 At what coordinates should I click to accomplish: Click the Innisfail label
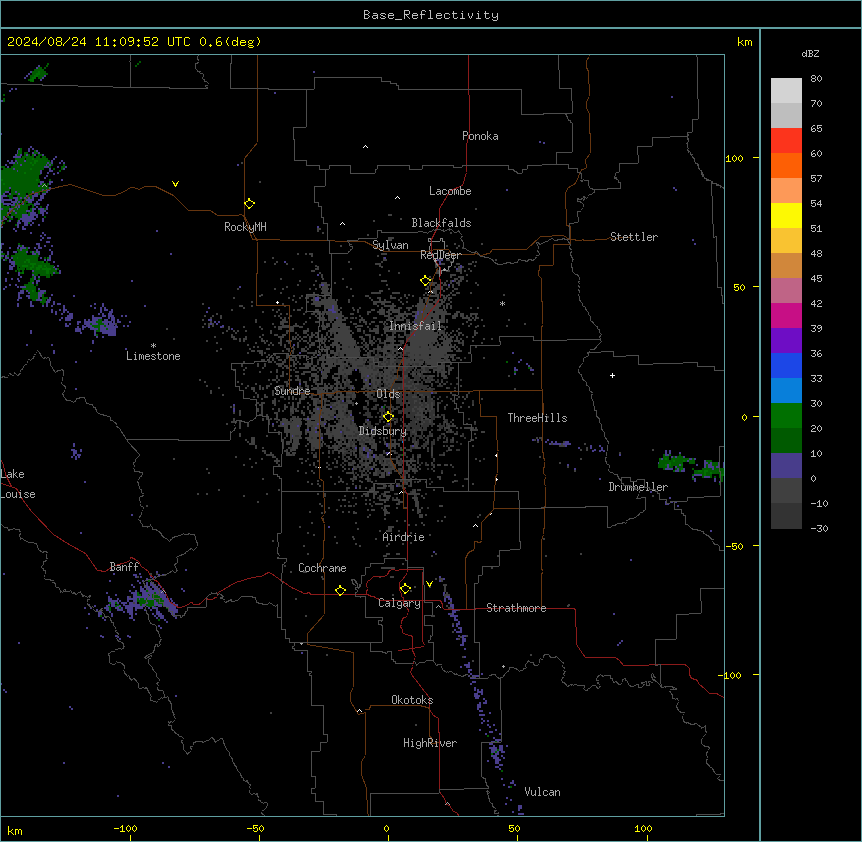[x=415, y=326]
